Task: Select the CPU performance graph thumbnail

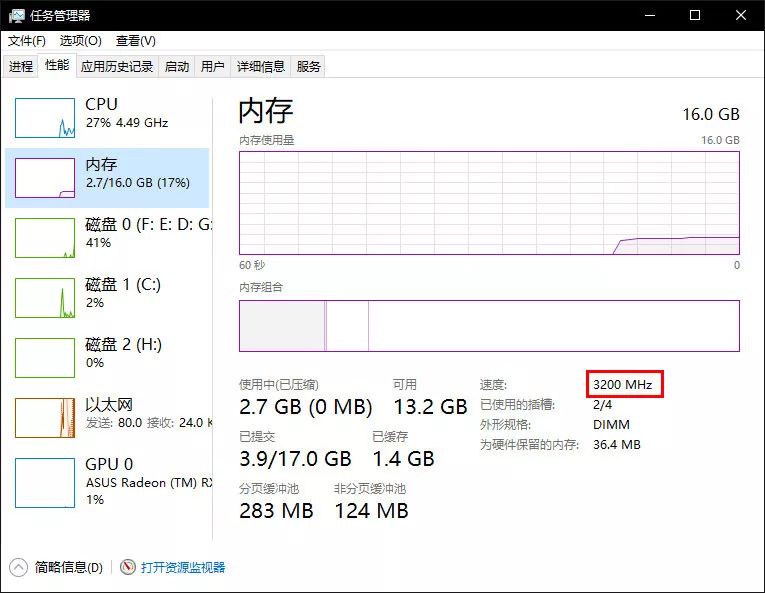Action: (45, 118)
